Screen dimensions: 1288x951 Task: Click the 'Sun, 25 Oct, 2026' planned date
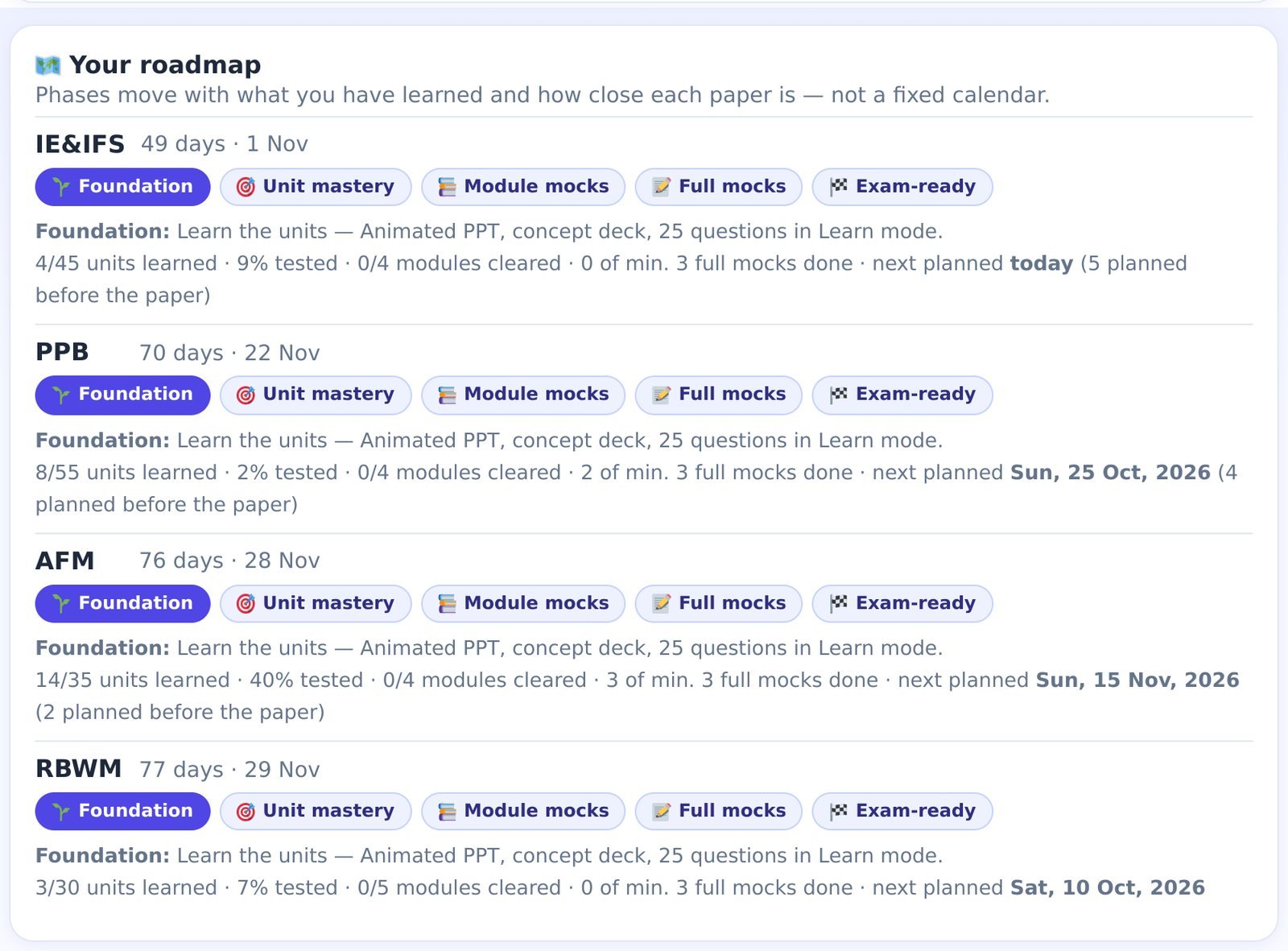(x=1110, y=473)
